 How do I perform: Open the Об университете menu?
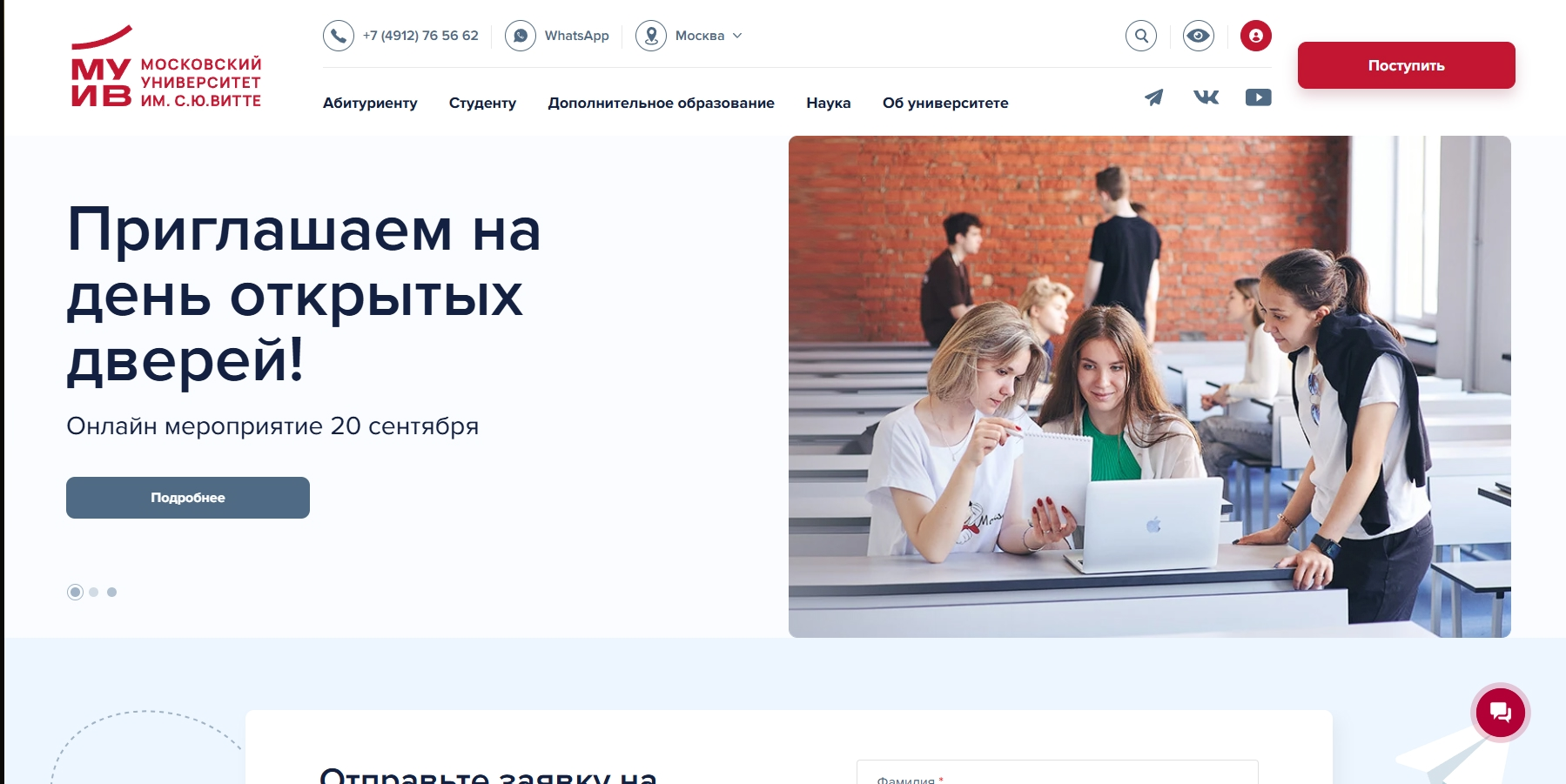pos(945,103)
